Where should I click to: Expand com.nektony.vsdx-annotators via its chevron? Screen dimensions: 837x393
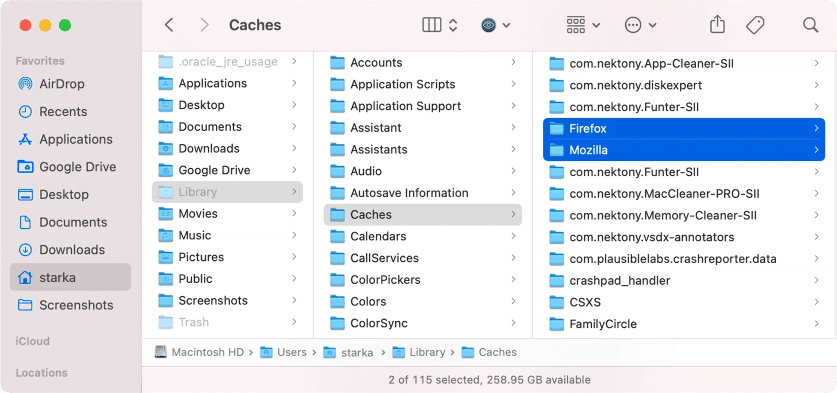click(816, 237)
